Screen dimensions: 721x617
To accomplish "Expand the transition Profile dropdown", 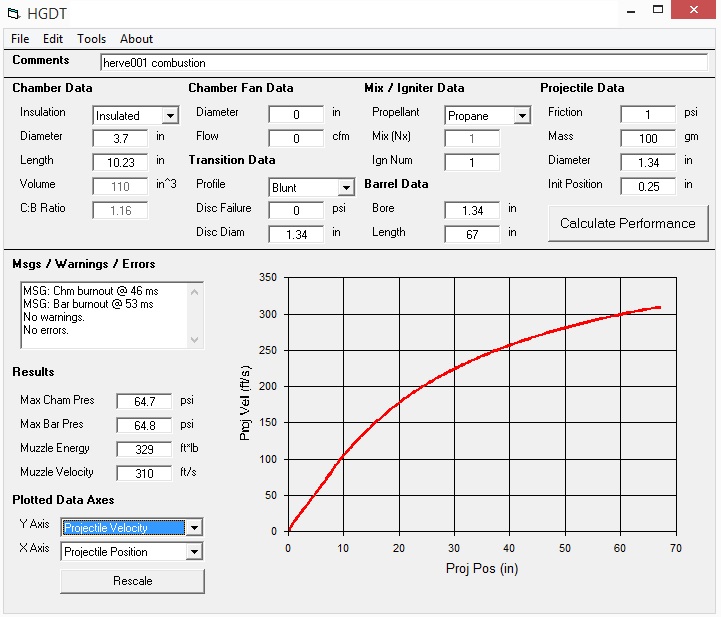I will (x=345, y=188).
